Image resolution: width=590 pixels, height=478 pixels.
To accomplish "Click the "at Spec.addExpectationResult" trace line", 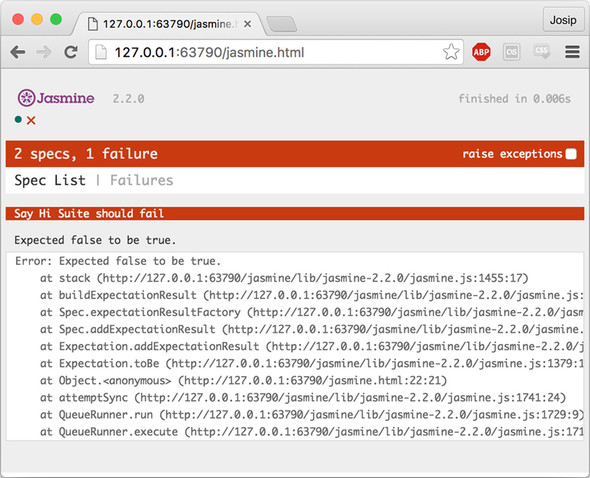I will click(x=312, y=329).
